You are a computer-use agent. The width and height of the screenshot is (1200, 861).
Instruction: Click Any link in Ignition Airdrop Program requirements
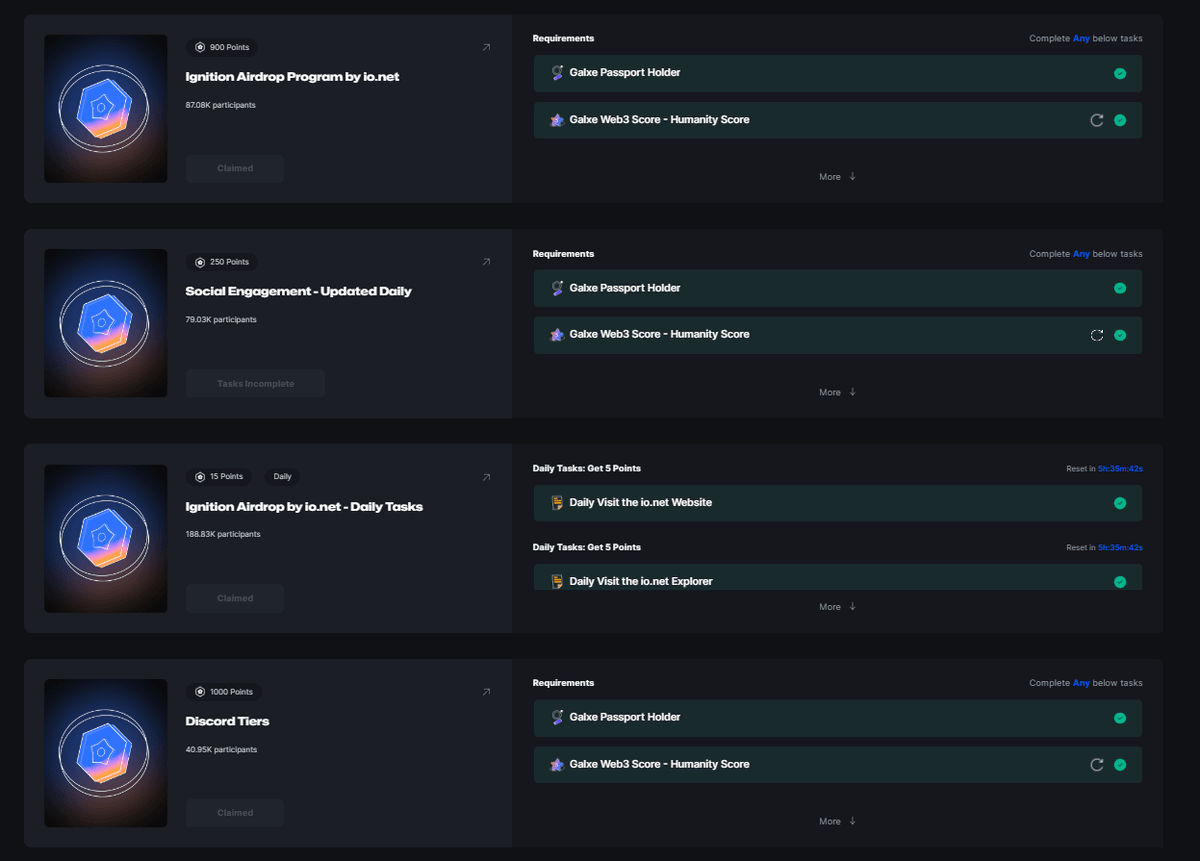pos(1081,39)
